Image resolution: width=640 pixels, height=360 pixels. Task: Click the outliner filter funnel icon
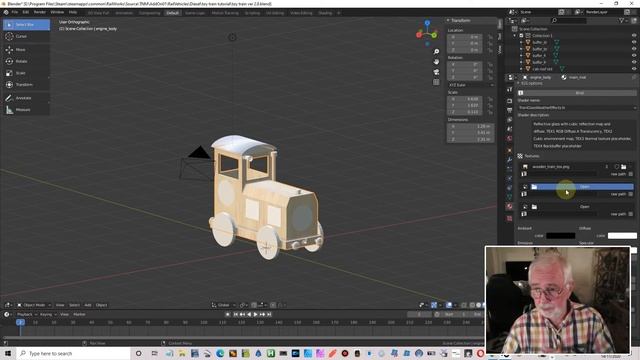coord(621,20)
